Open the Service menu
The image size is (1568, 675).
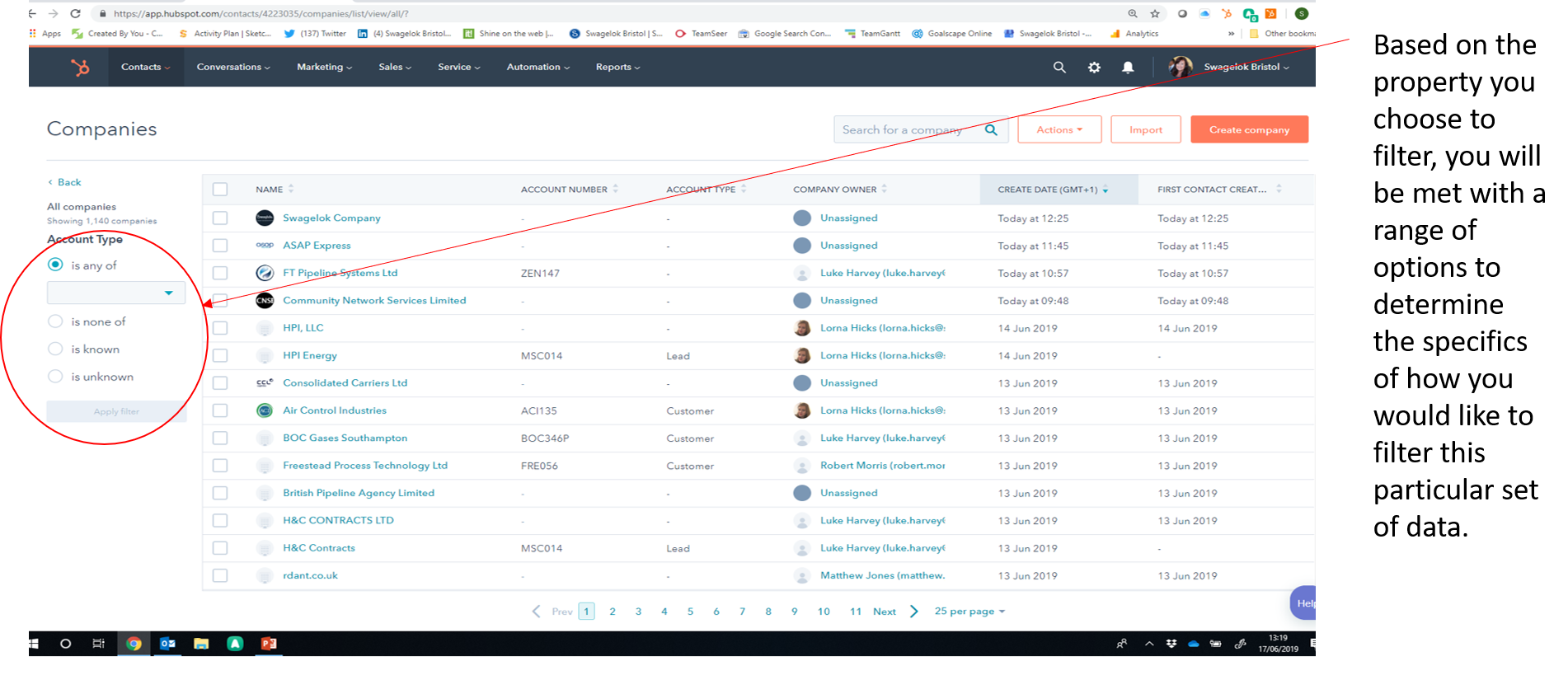459,68
